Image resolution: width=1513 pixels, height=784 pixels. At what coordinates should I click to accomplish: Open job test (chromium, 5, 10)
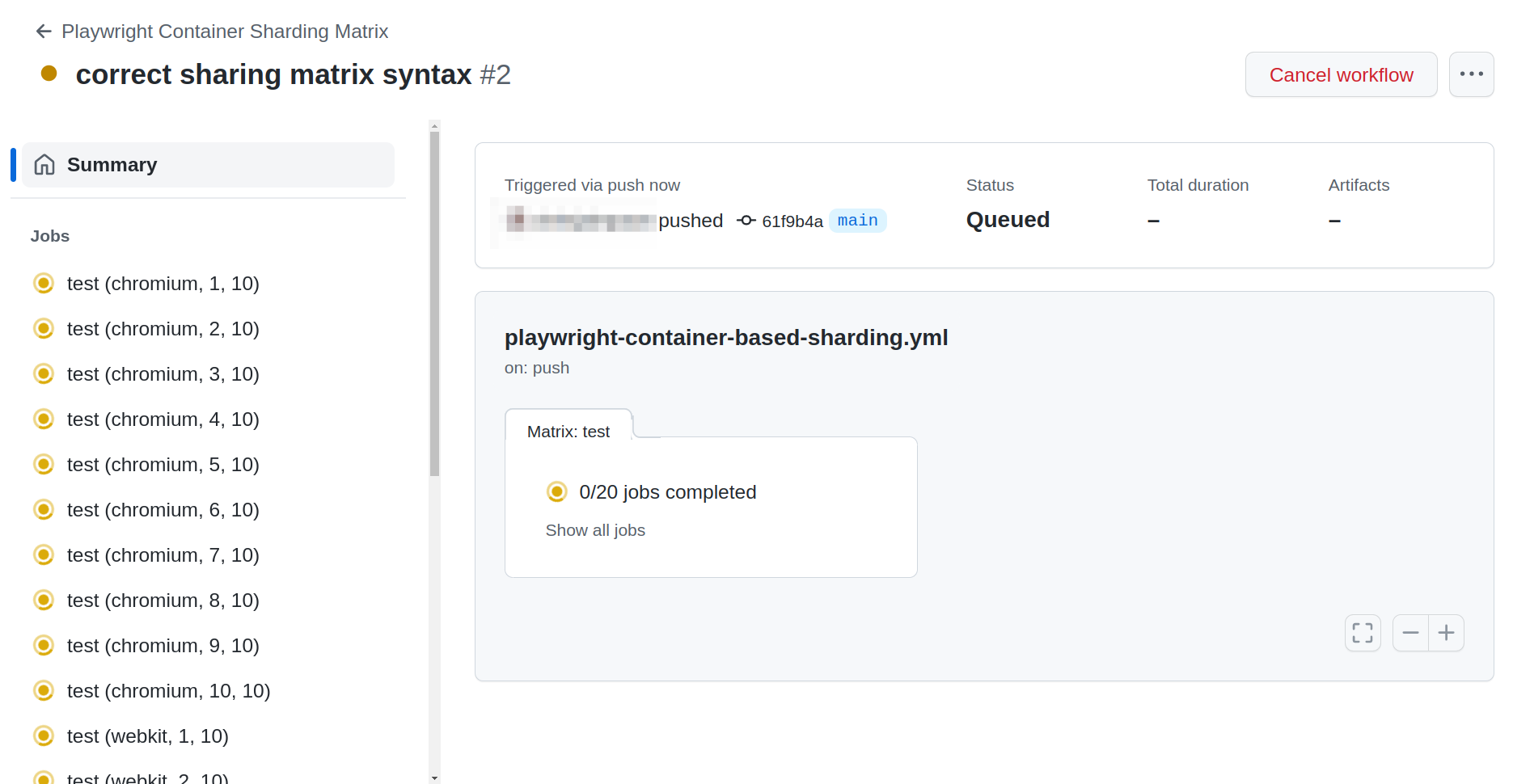coord(163,465)
